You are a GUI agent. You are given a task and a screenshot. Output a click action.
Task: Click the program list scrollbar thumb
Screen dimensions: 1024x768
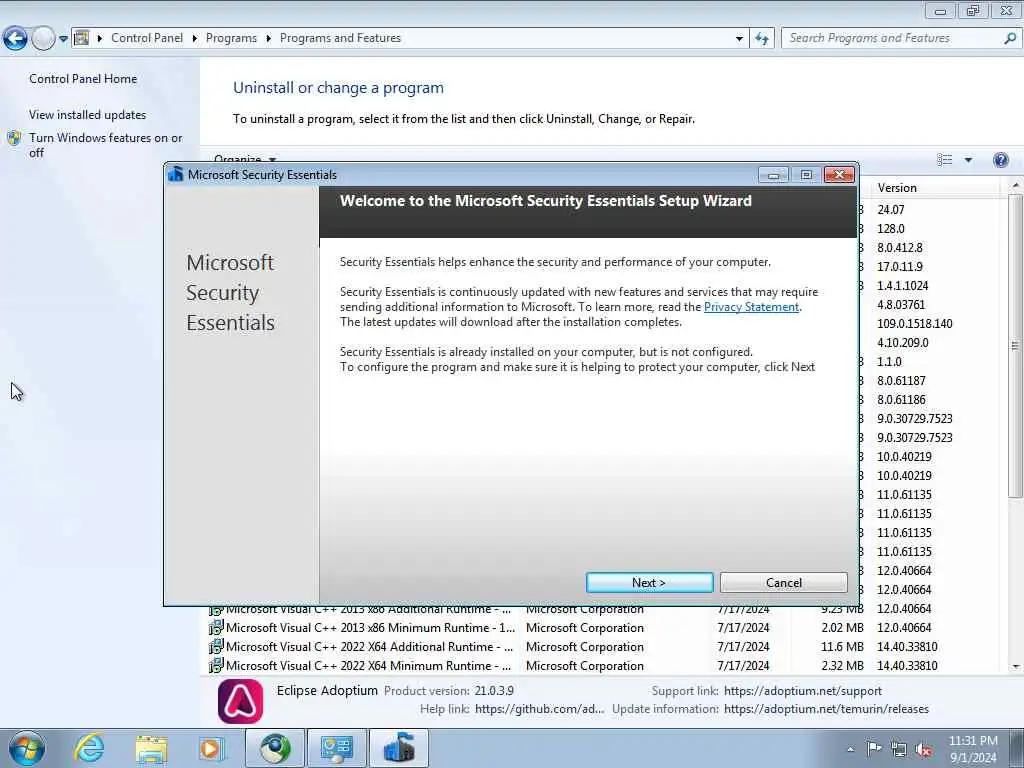click(x=1015, y=346)
